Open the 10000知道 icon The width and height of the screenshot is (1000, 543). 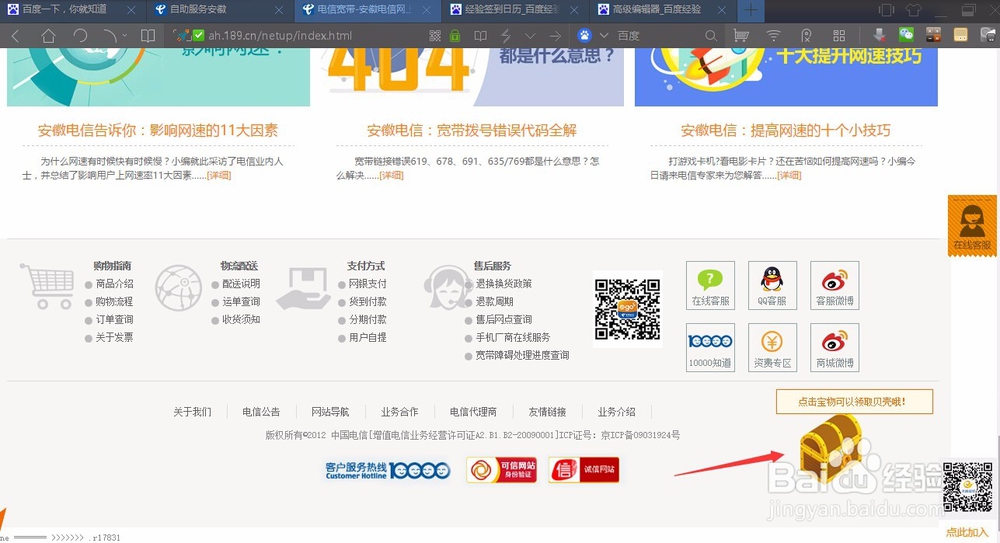tap(710, 347)
